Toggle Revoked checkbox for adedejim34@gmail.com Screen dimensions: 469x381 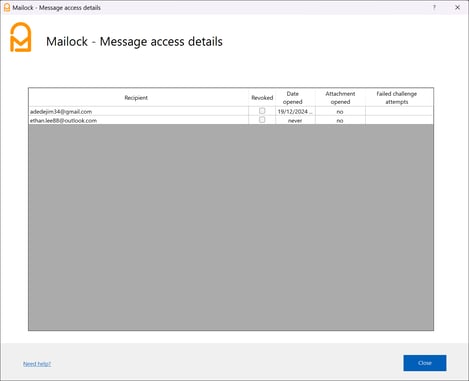262,111
